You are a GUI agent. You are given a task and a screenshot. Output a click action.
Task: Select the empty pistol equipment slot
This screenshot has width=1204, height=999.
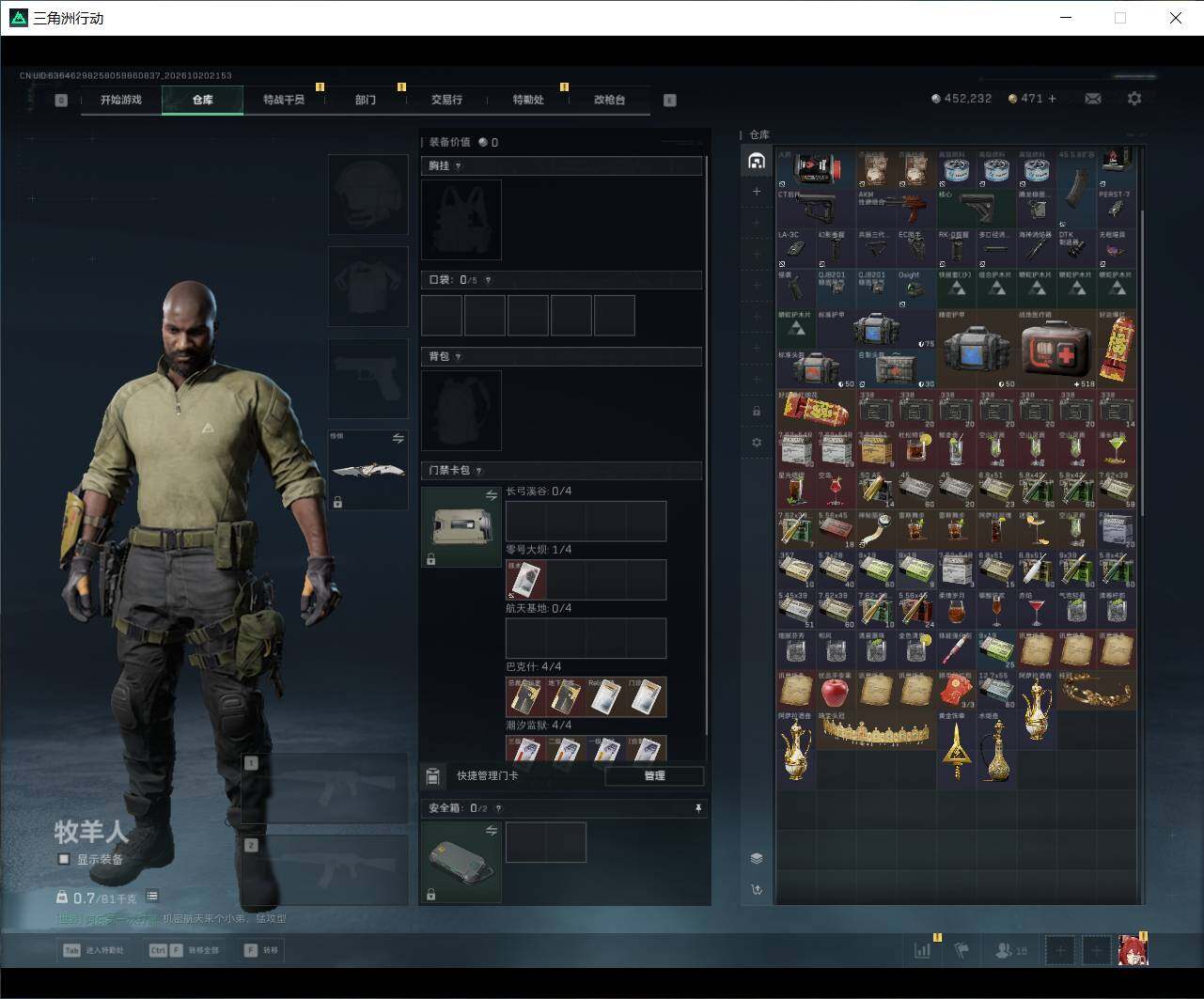pyautogui.click(x=368, y=379)
